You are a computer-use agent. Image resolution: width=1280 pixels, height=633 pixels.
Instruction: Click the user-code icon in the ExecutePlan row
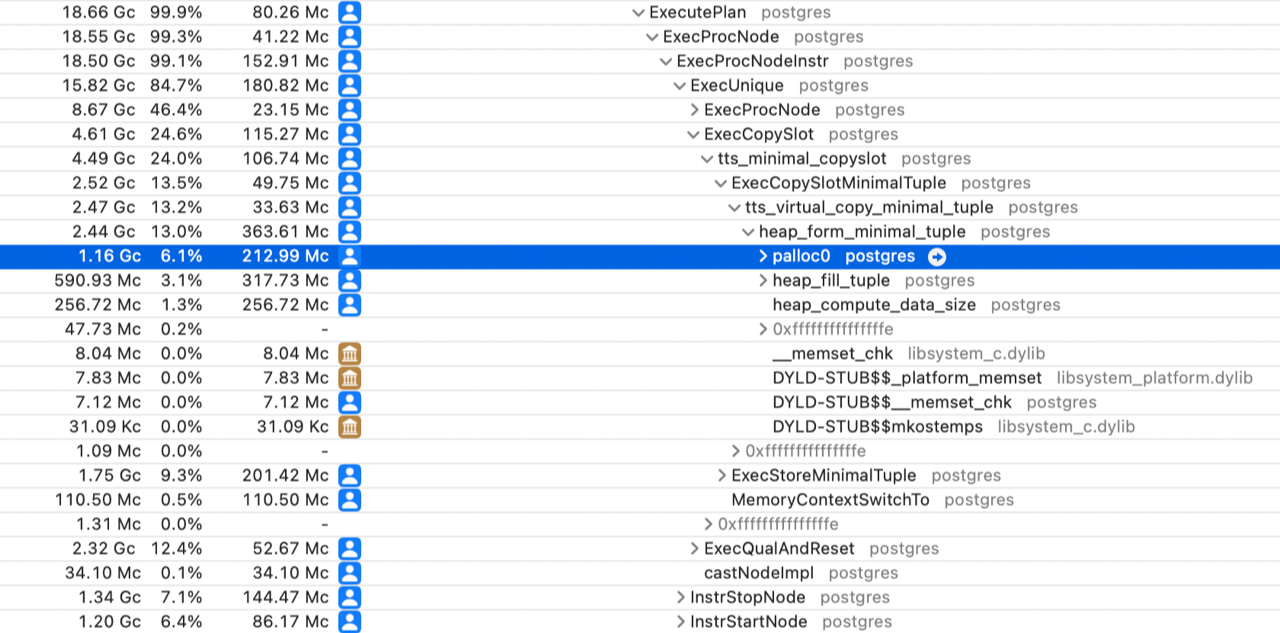[x=349, y=13]
